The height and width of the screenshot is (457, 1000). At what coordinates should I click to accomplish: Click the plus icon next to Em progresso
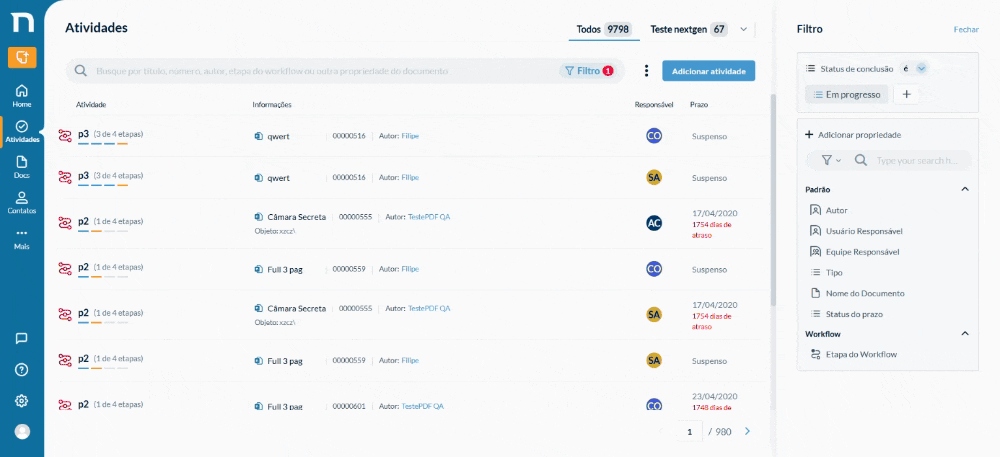click(x=906, y=94)
